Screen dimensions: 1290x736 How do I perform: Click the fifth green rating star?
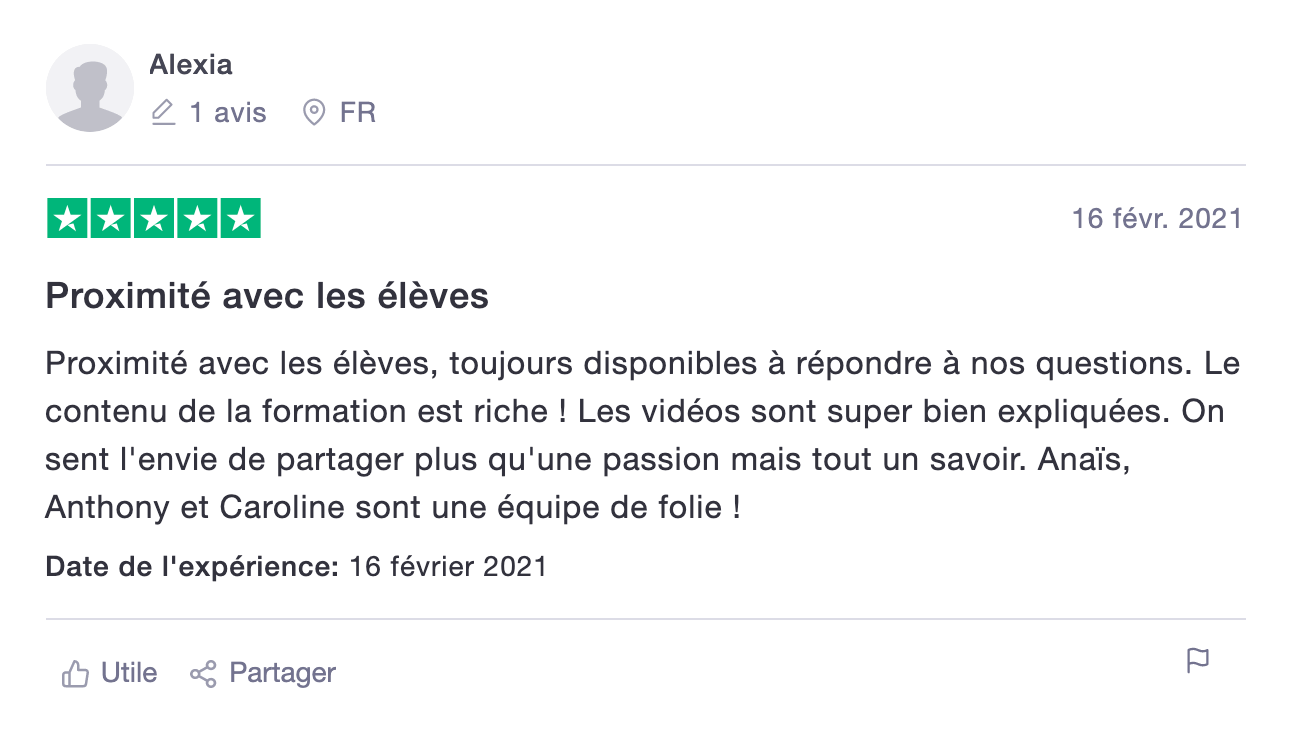pos(240,219)
